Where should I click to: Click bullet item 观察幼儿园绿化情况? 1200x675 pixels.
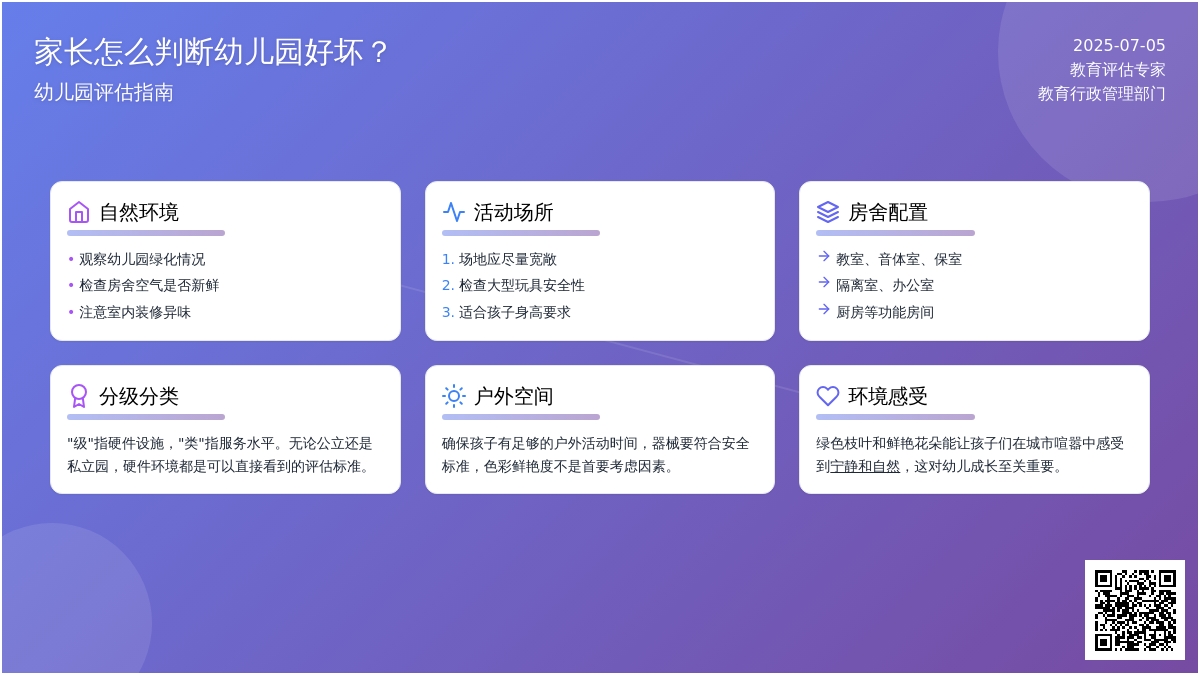click(142, 259)
